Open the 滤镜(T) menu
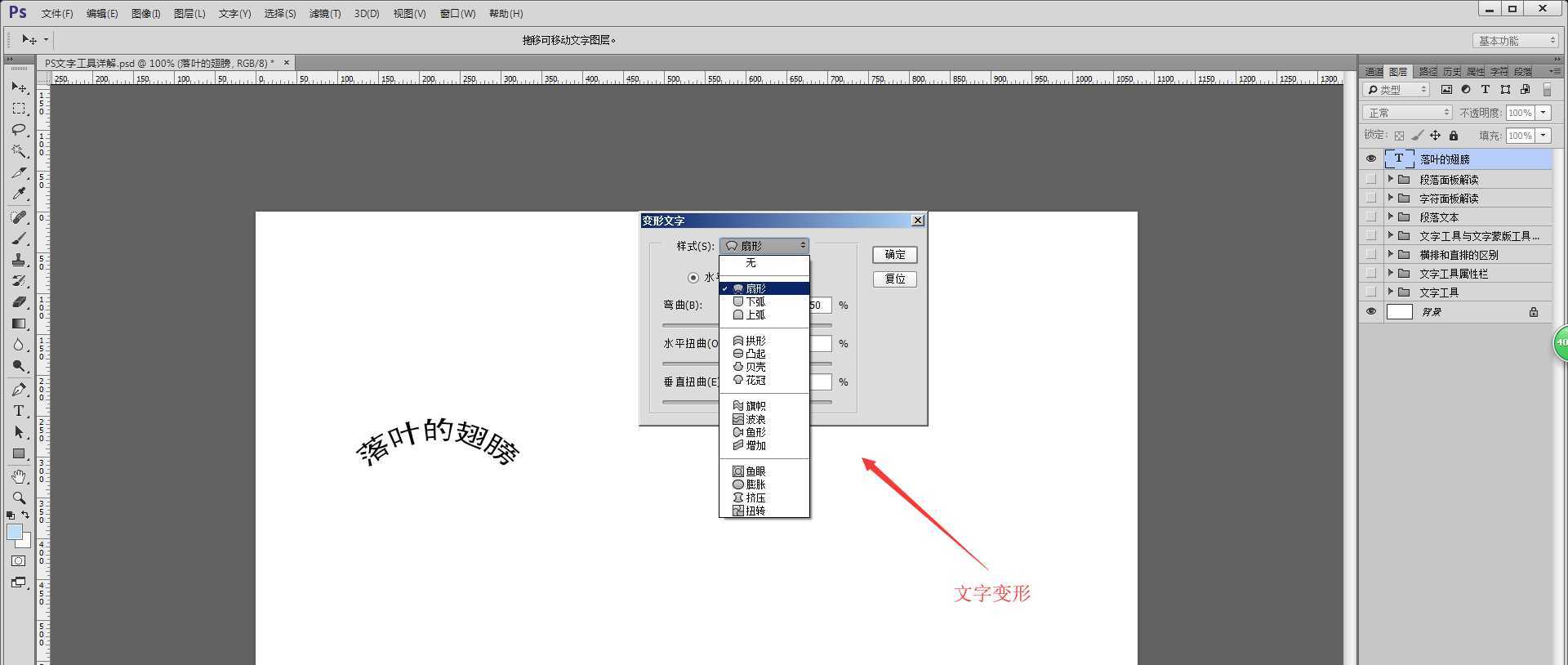 pos(325,14)
